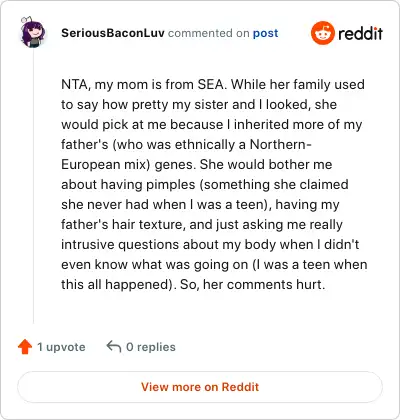Viewport: 400px width, 420px height.
Task: Click the Reddit Snoo logo icon
Action: [x=322, y=33]
